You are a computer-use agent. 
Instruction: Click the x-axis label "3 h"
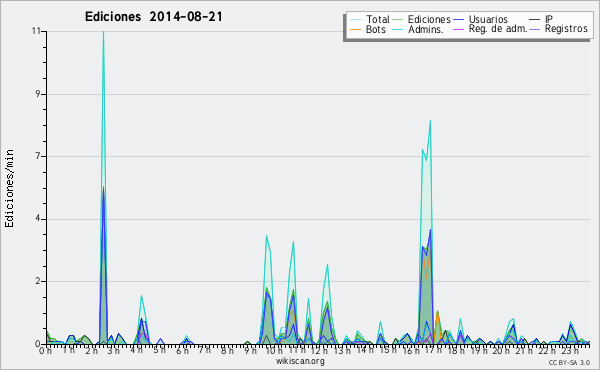tap(114, 350)
